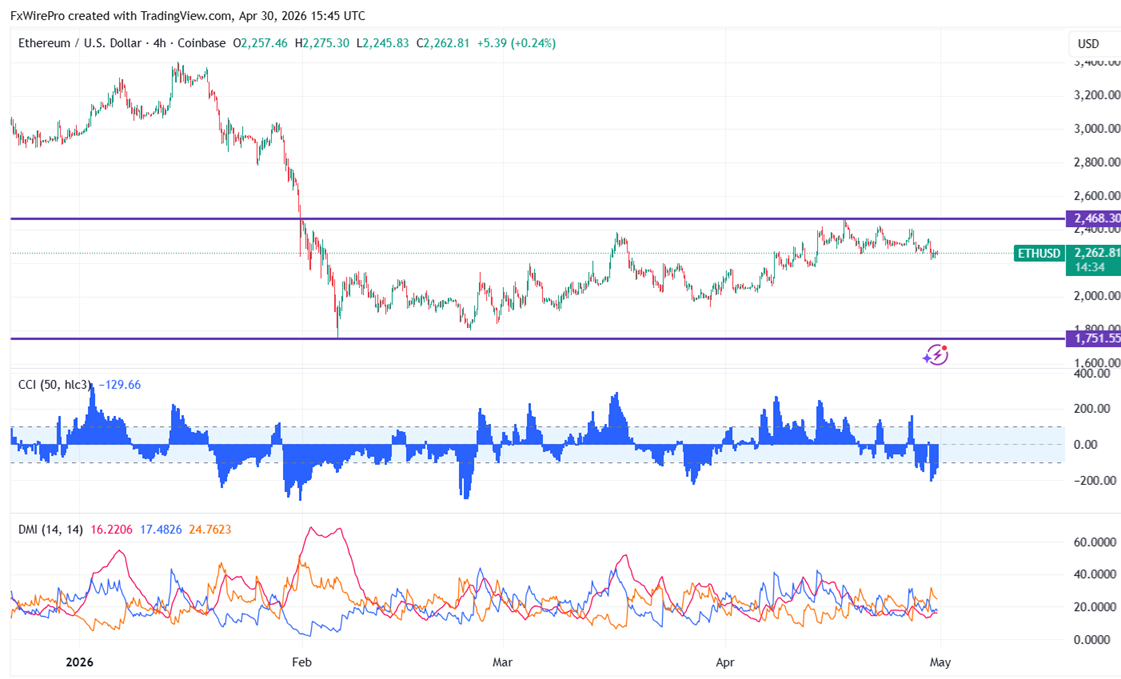
Task: Click the CCI value -129.66
Action: tap(119, 385)
